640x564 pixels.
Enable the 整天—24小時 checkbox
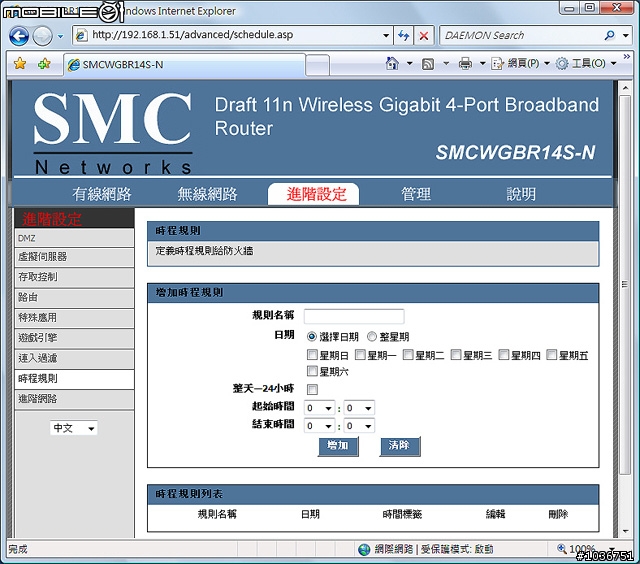313,389
